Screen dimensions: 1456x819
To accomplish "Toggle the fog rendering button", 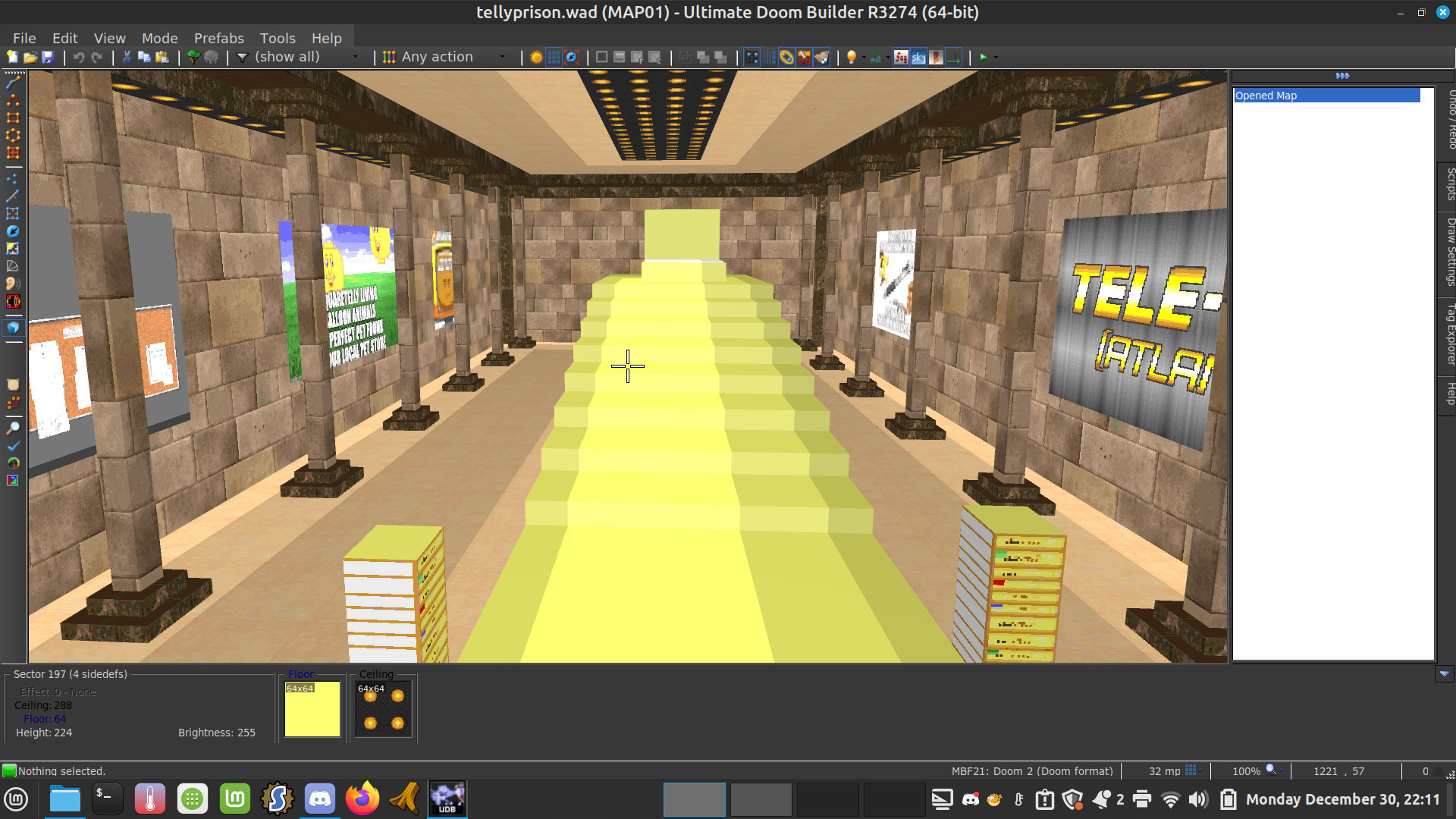I will (x=901, y=58).
